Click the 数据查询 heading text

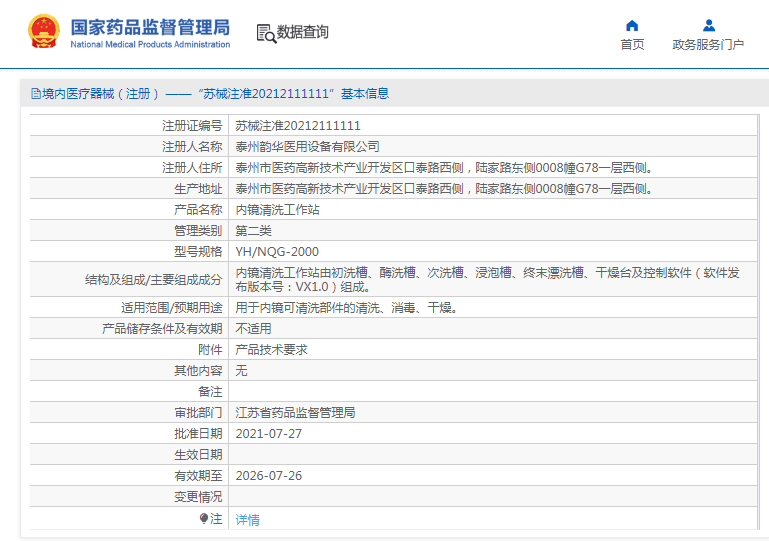(303, 32)
